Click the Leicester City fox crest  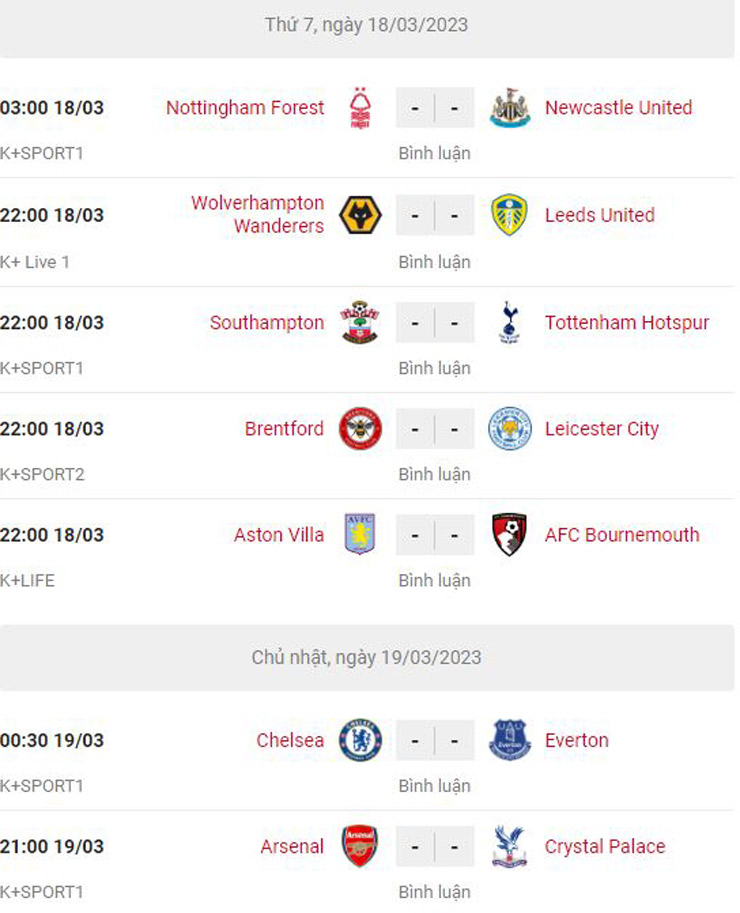pos(510,429)
